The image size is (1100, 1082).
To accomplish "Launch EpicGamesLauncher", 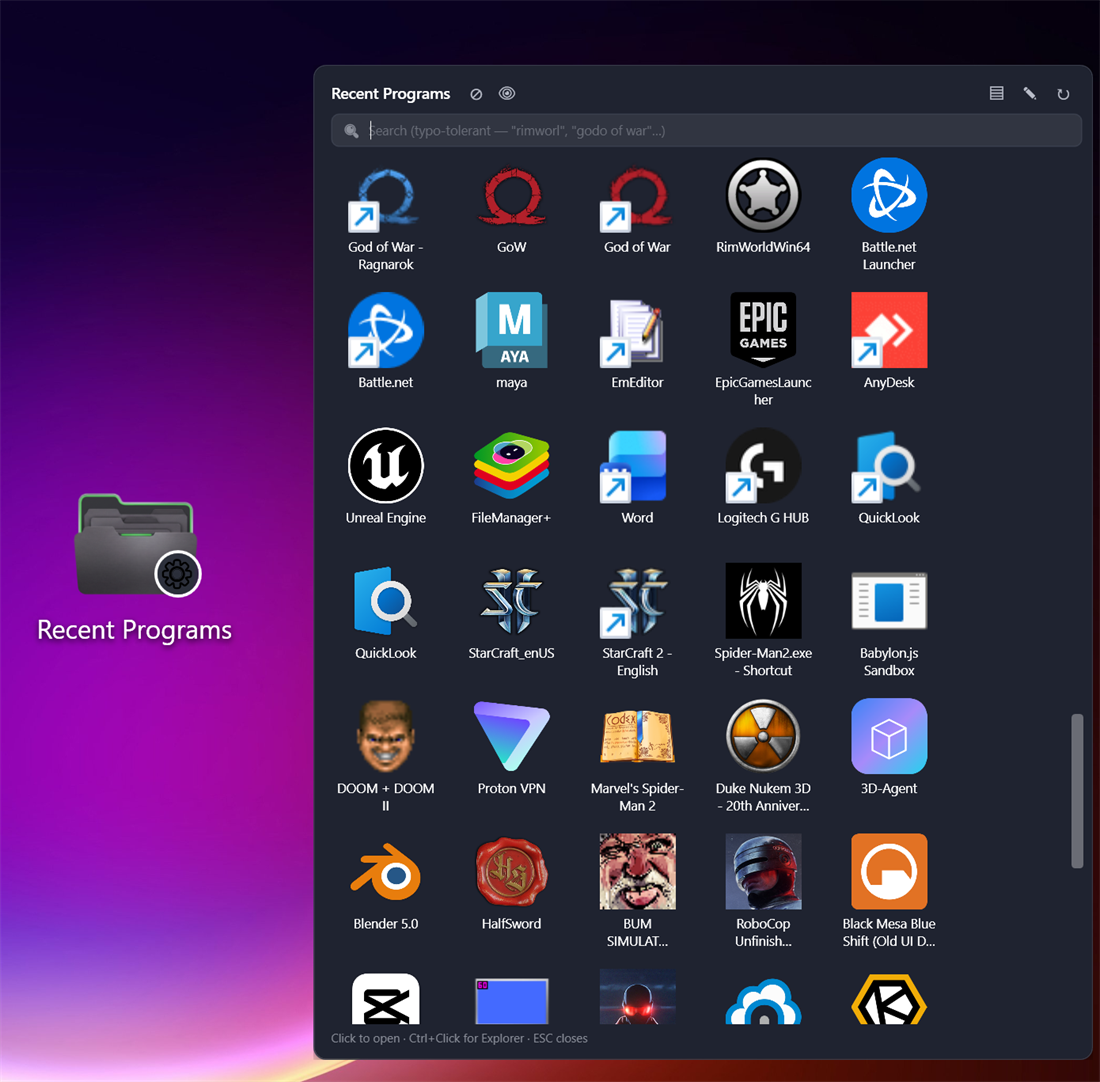I will click(x=763, y=330).
